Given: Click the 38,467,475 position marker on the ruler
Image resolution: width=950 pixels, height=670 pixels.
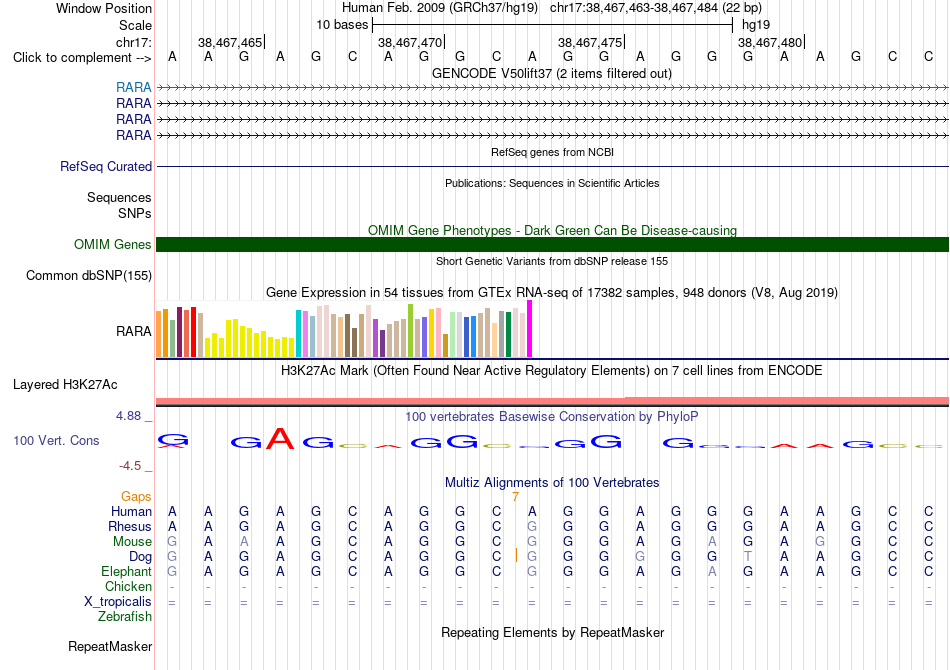Looking at the screenshot, I should 590,42.
